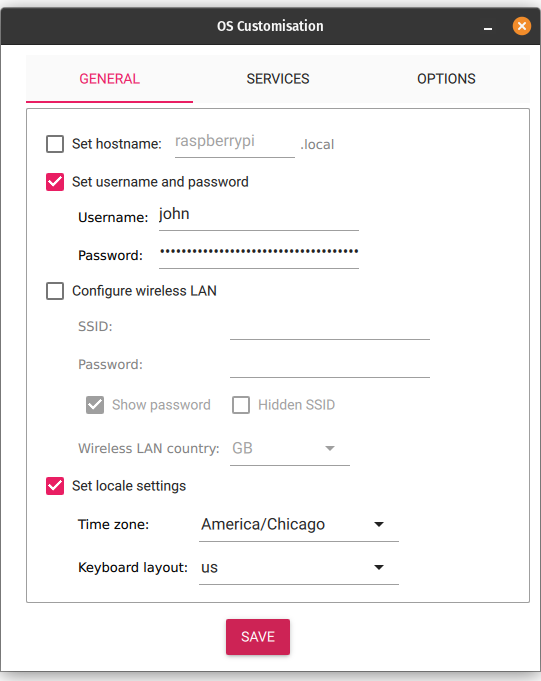Viewport: 541px width, 681px height.
Task: Open the Time zone dropdown arrow
Action: tap(379, 524)
